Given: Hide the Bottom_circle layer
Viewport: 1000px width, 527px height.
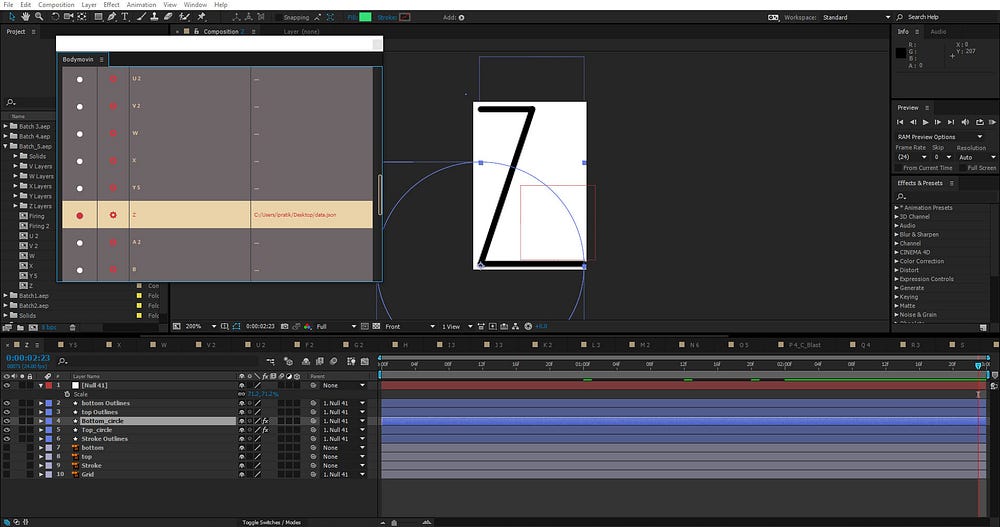Looking at the screenshot, I should click(x=7, y=421).
